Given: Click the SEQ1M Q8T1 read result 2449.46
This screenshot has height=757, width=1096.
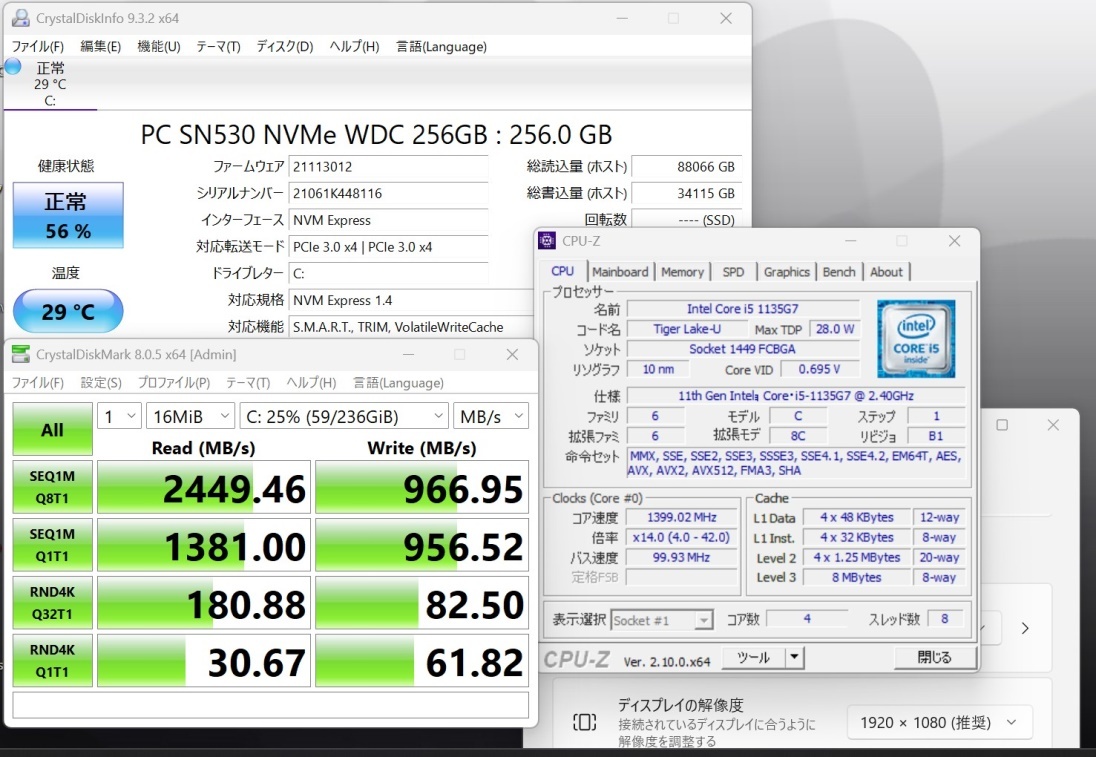Looking at the screenshot, I should coord(203,487).
